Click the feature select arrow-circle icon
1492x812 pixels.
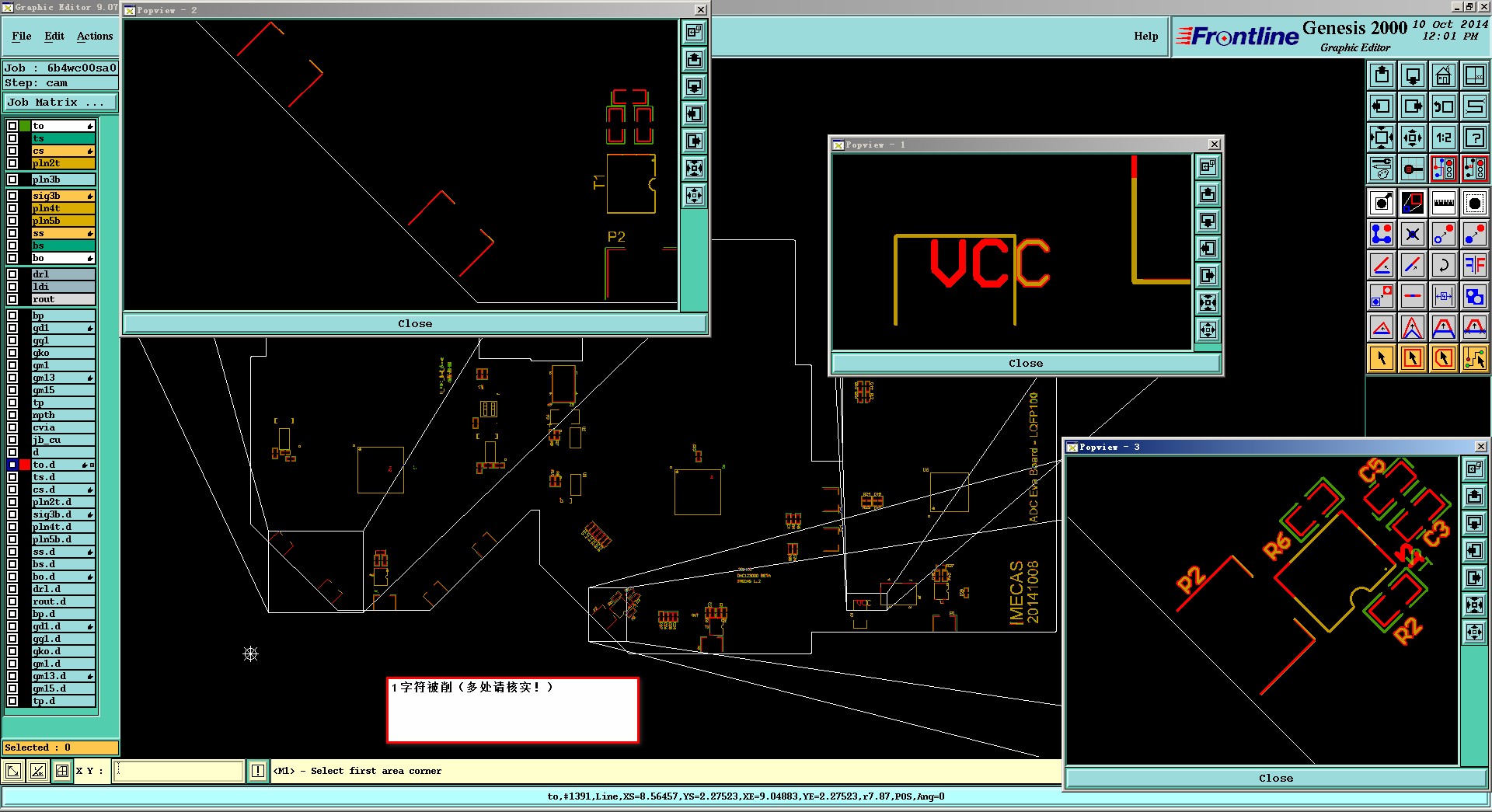coord(1382,203)
